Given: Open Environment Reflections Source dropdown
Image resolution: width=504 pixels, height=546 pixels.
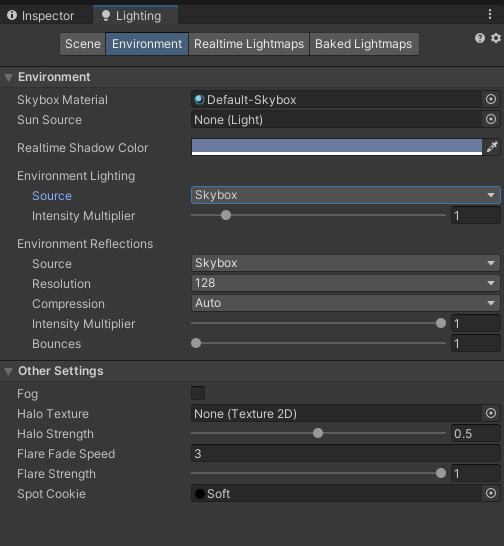Looking at the screenshot, I should pyautogui.click(x=346, y=263).
